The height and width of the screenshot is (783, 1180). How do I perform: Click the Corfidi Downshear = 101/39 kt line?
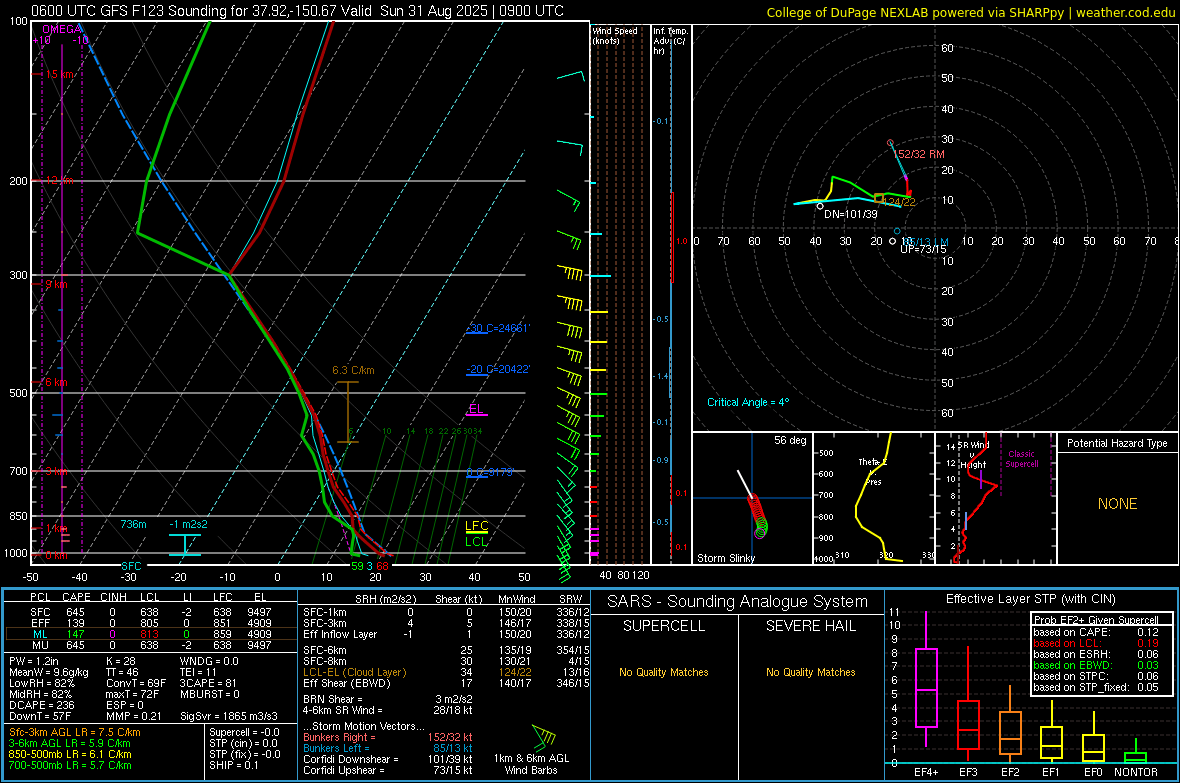pos(388,759)
